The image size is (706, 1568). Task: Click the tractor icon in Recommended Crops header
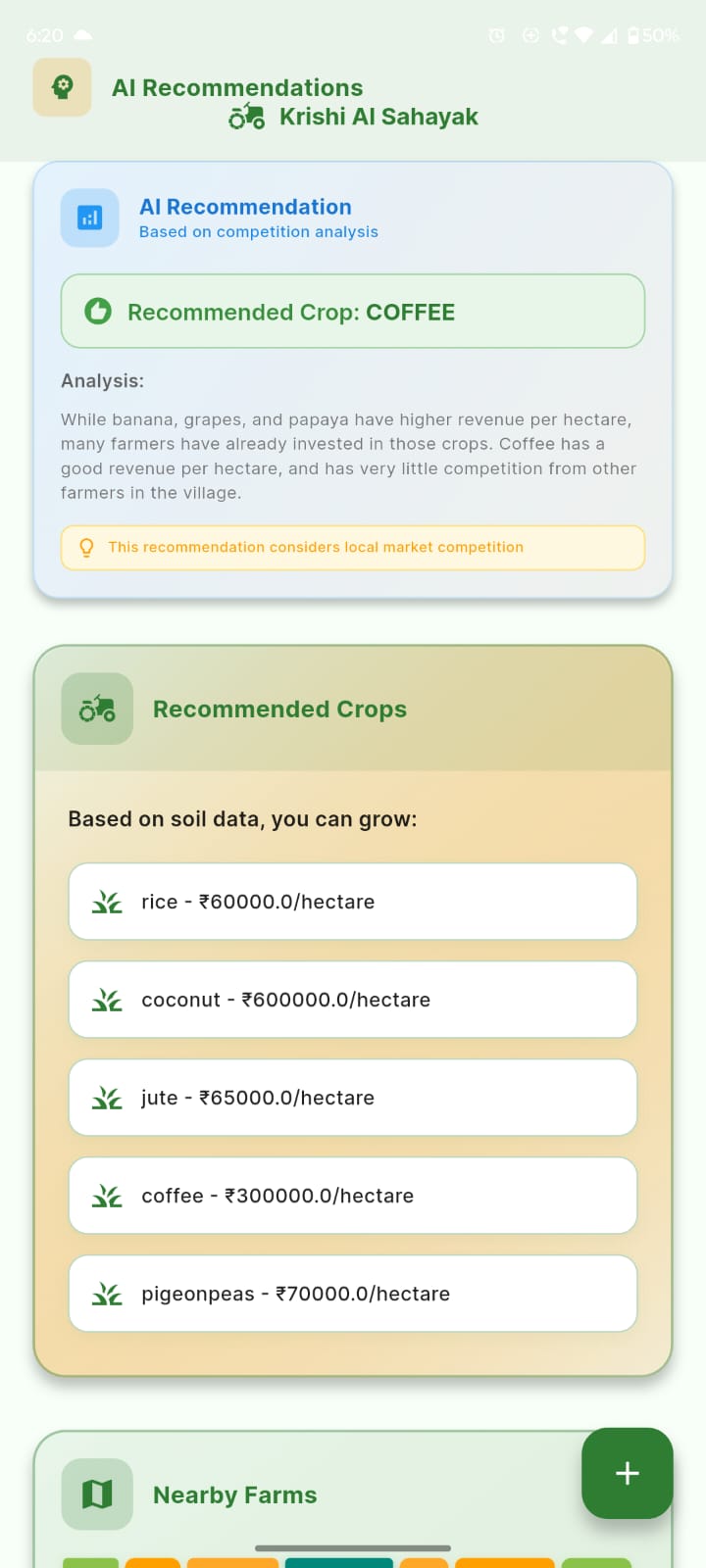pyautogui.click(x=97, y=709)
